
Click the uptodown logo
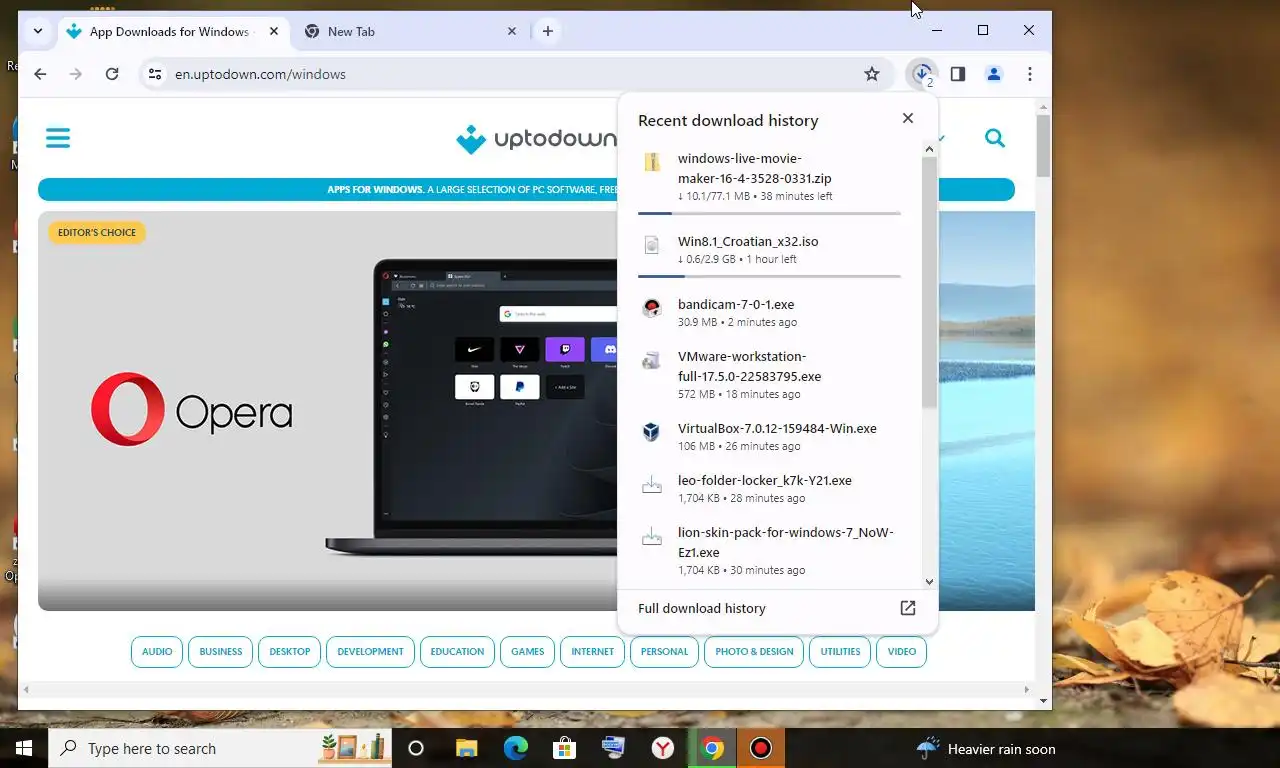click(536, 139)
